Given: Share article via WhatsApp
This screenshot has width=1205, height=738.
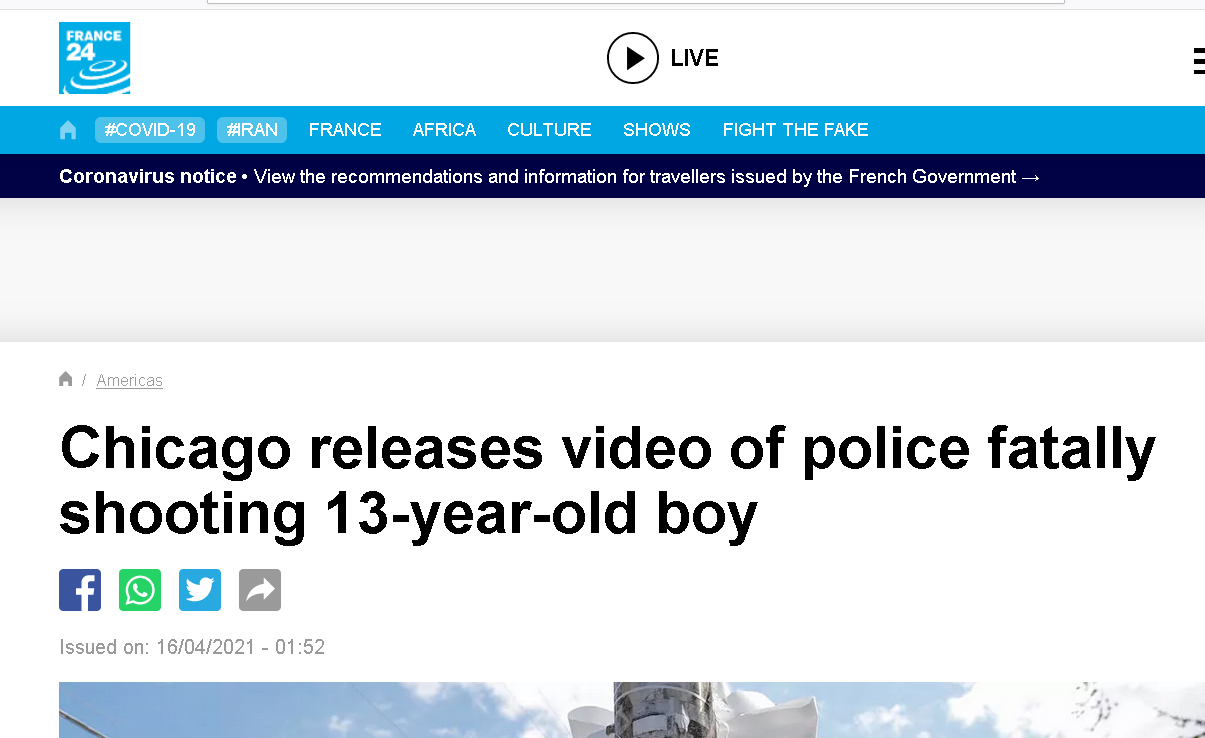Looking at the screenshot, I should click(140, 590).
